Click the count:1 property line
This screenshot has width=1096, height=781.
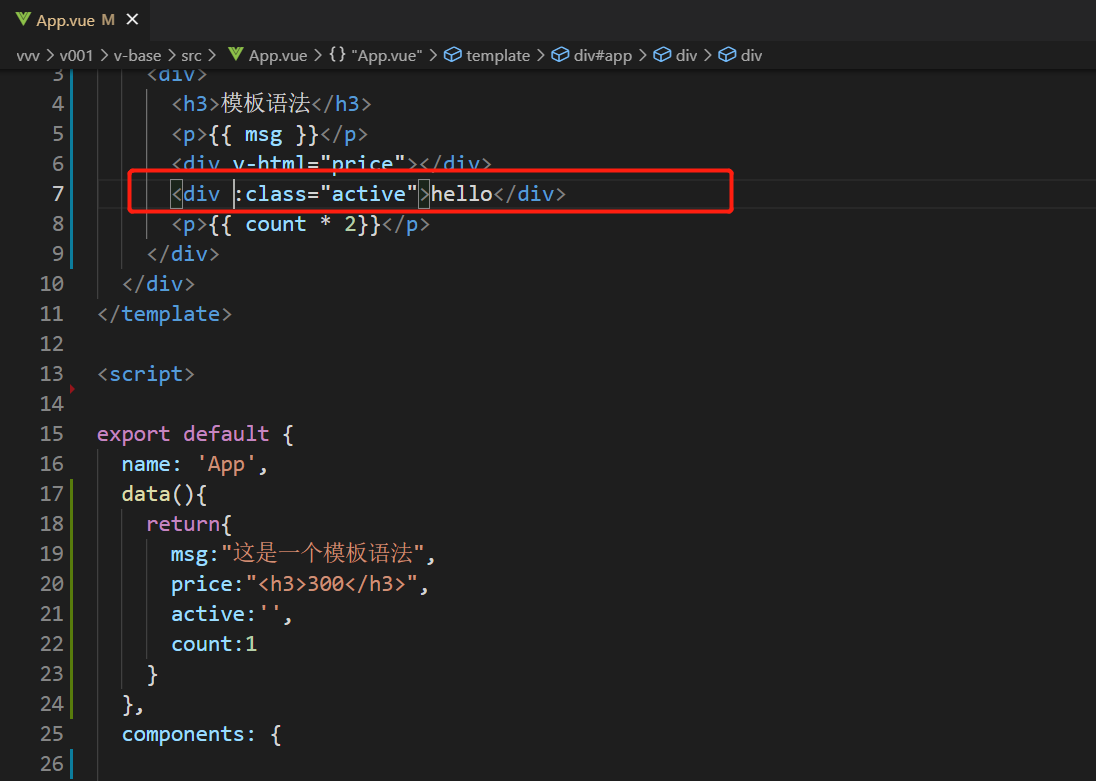tap(214, 644)
